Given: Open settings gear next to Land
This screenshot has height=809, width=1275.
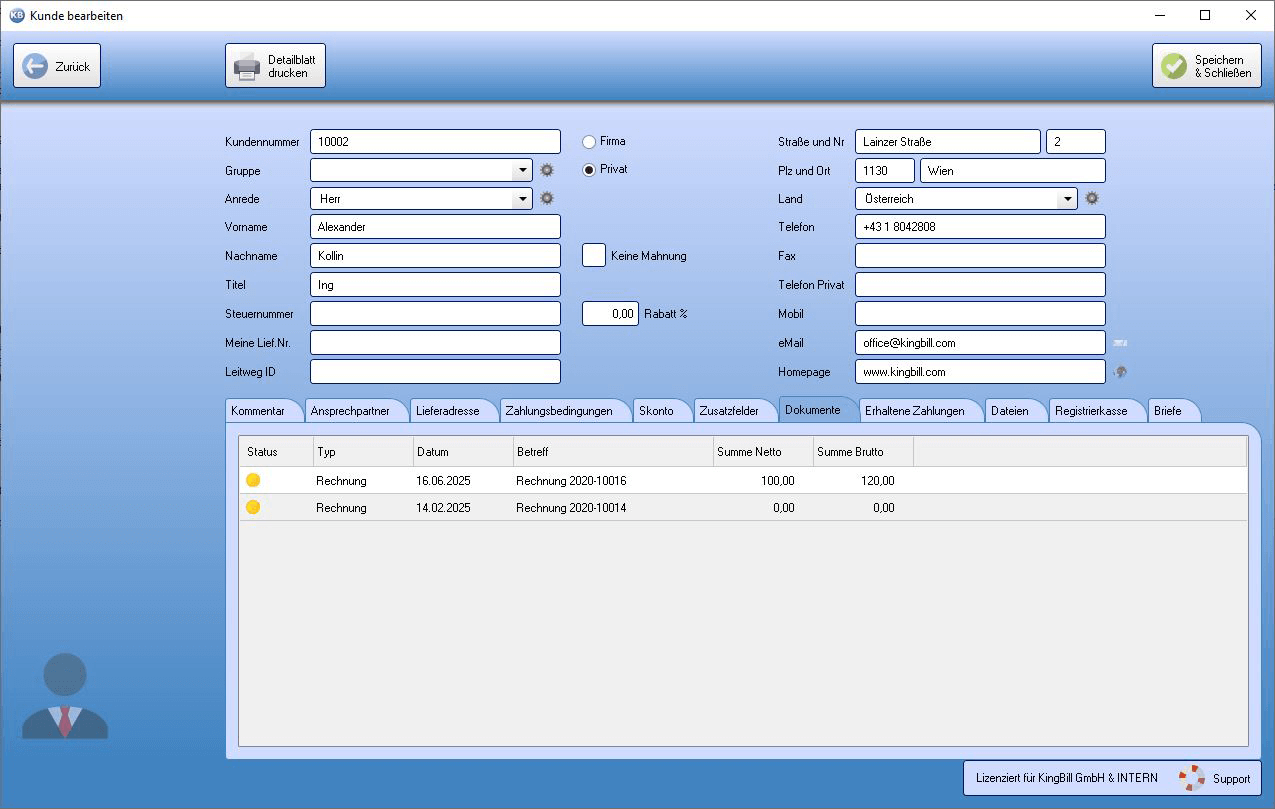Looking at the screenshot, I should pos(1092,199).
